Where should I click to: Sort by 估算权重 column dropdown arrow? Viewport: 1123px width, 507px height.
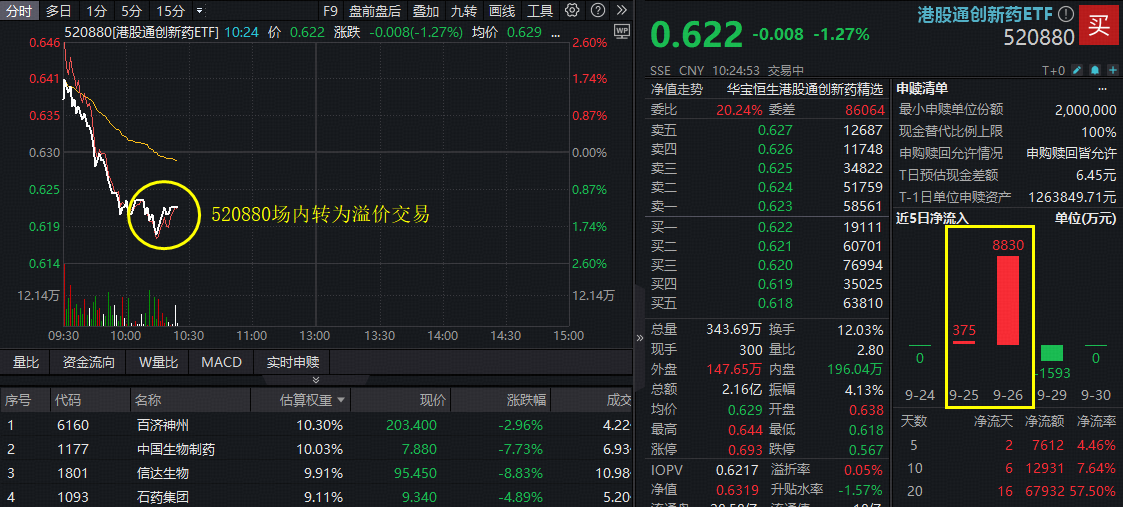[342, 400]
